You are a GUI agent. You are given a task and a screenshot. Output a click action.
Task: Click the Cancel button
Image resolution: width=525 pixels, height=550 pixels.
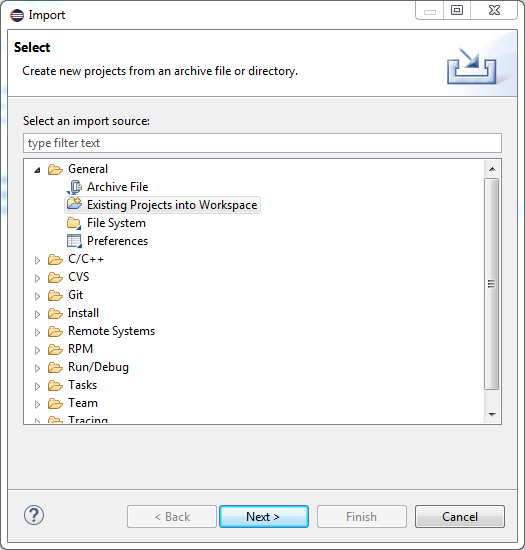[x=460, y=516]
